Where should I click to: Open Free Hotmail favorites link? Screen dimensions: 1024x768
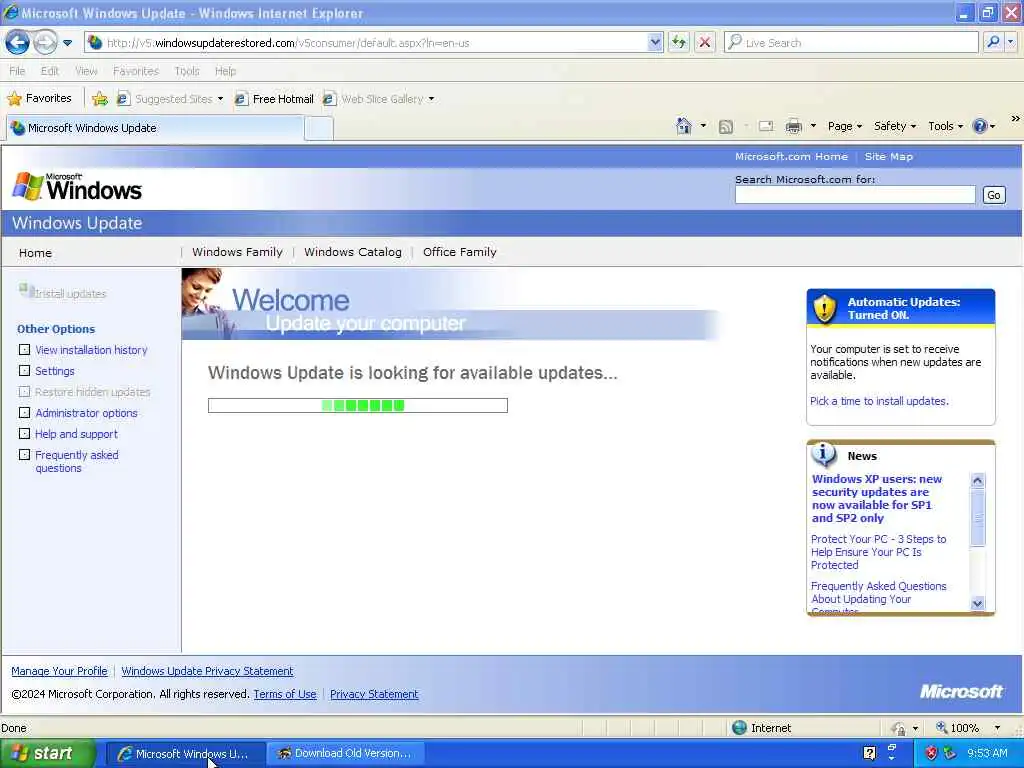click(x=274, y=99)
